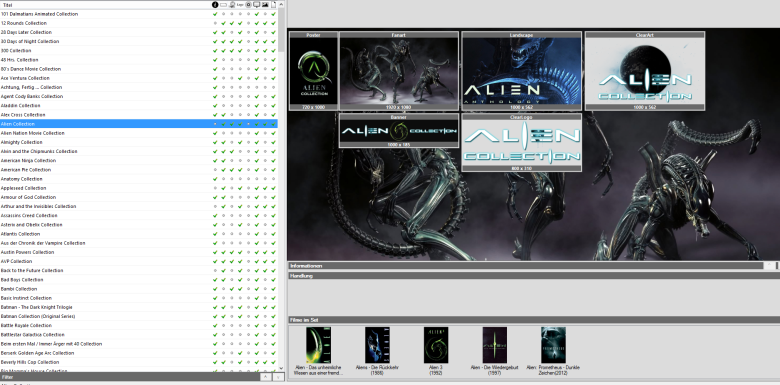Image resolution: width=780 pixels, height=385 pixels.
Task: Select the 12 Rounds Collection row
Action: [139, 23]
